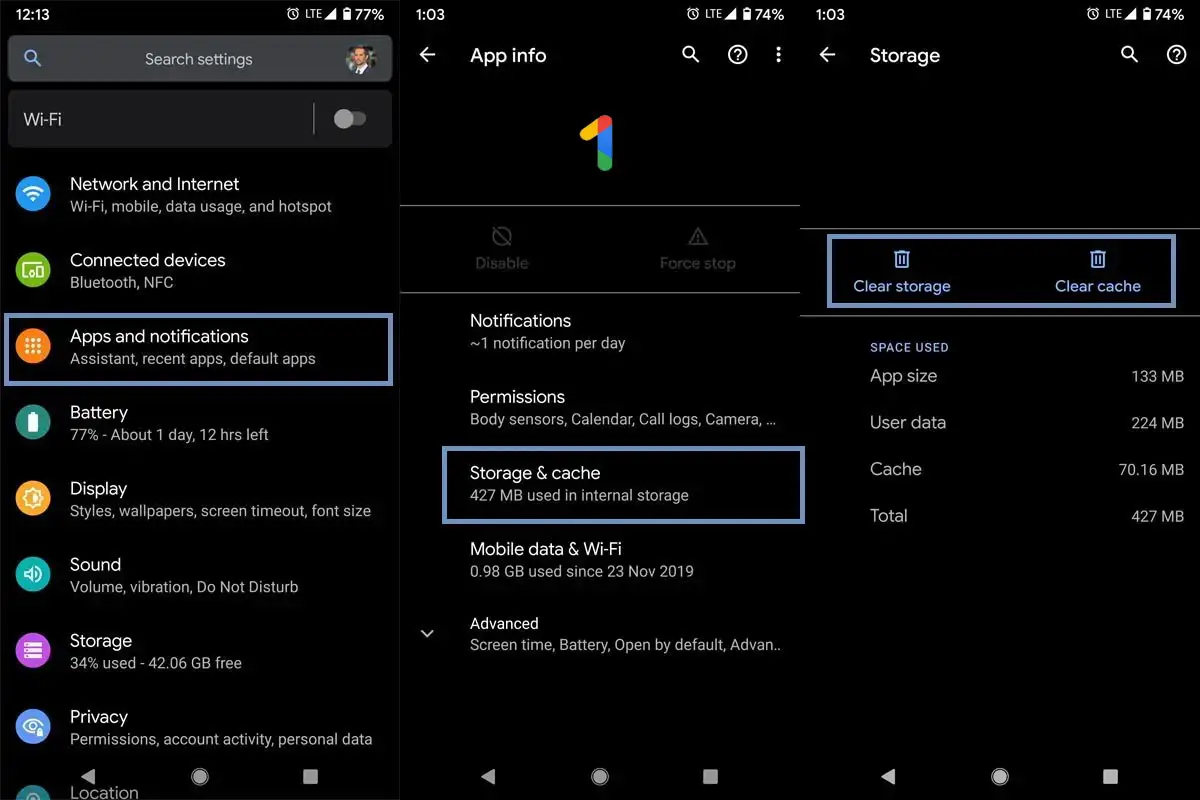Expand the Advanced section chevron
This screenshot has height=800, width=1200.
click(x=427, y=634)
